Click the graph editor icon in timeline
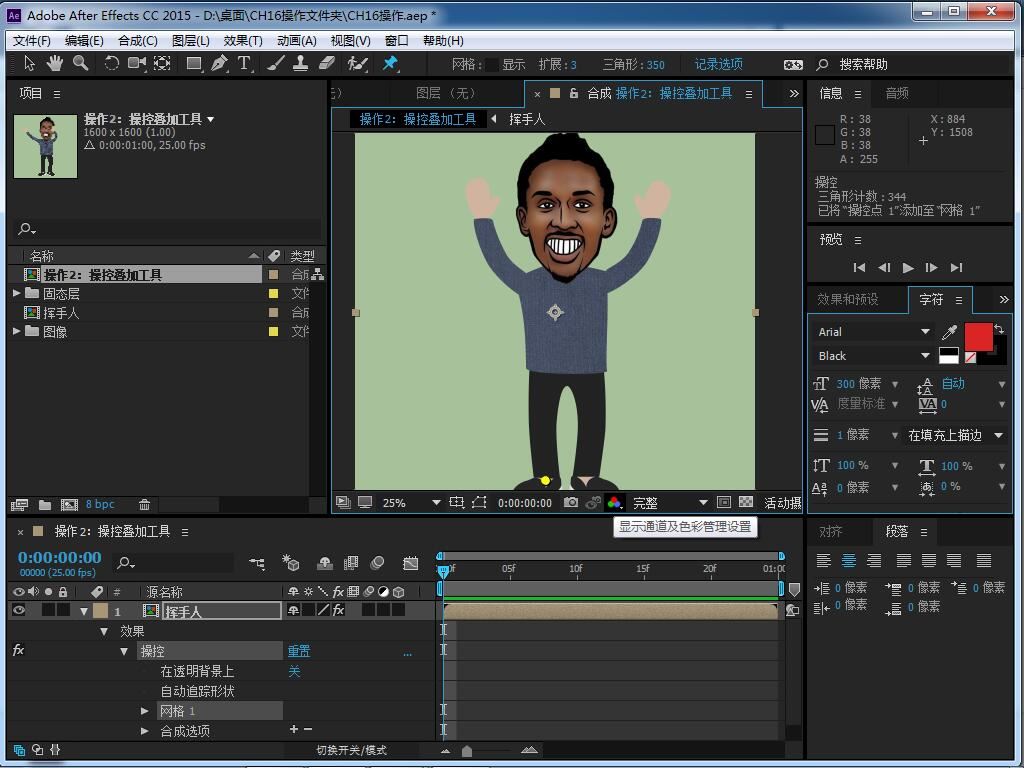 410,563
